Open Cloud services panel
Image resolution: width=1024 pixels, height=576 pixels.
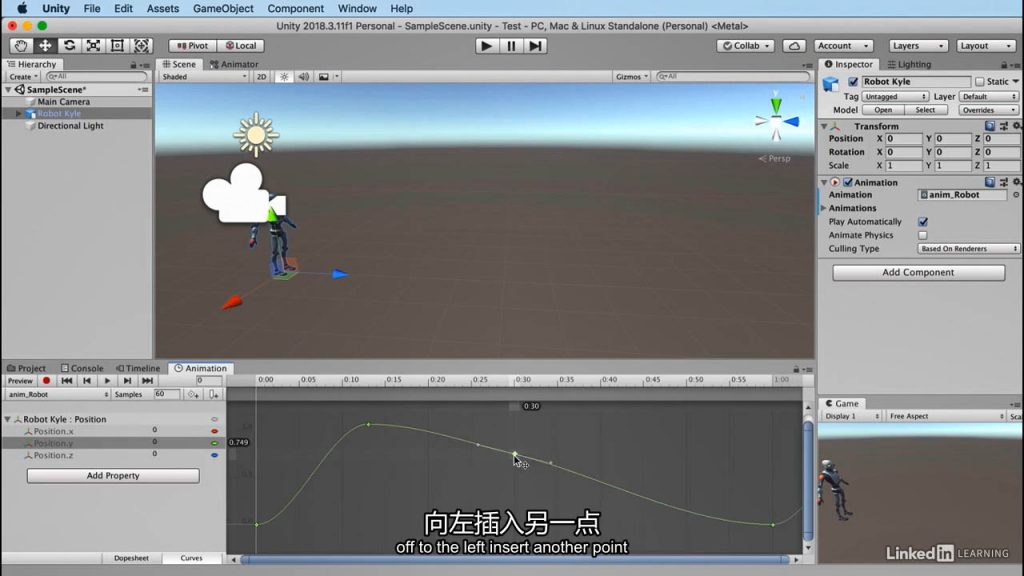pyautogui.click(x=794, y=46)
